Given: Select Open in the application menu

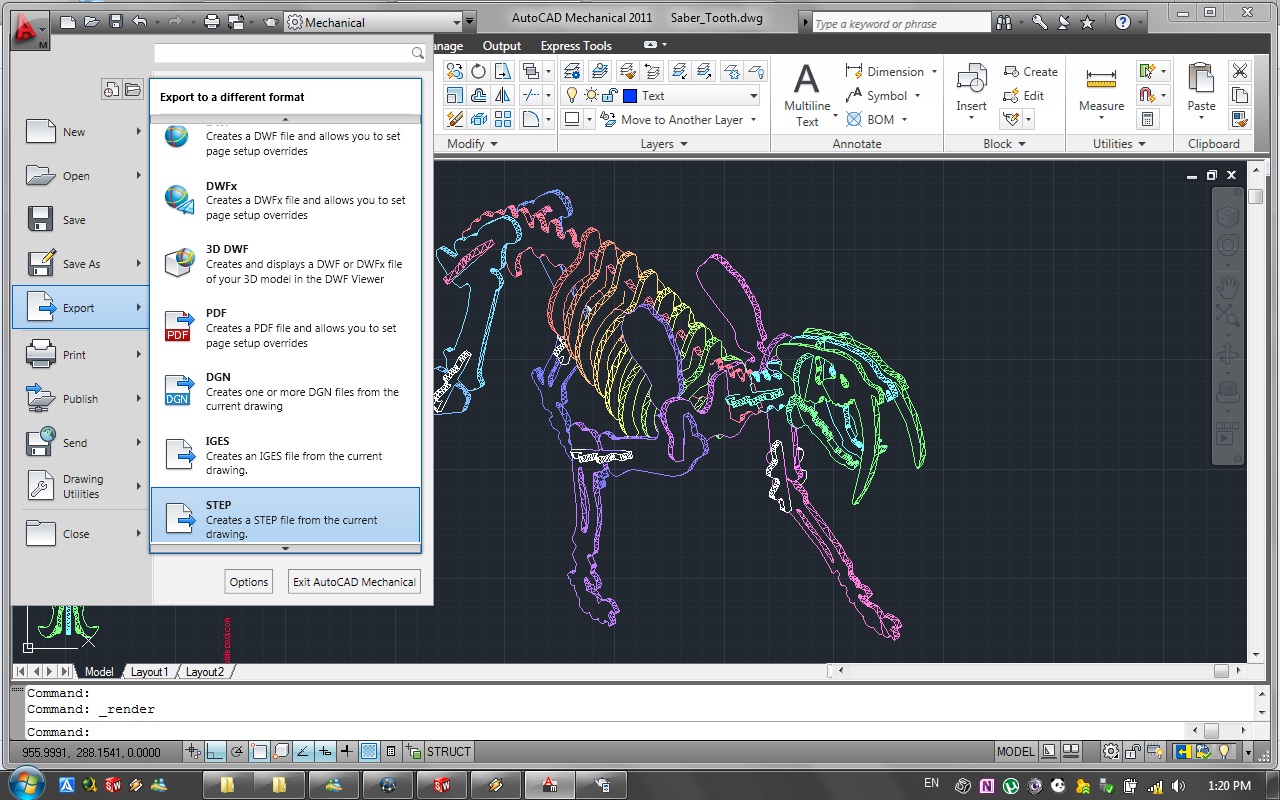Looking at the screenshot, I should (x=82, y=176).
